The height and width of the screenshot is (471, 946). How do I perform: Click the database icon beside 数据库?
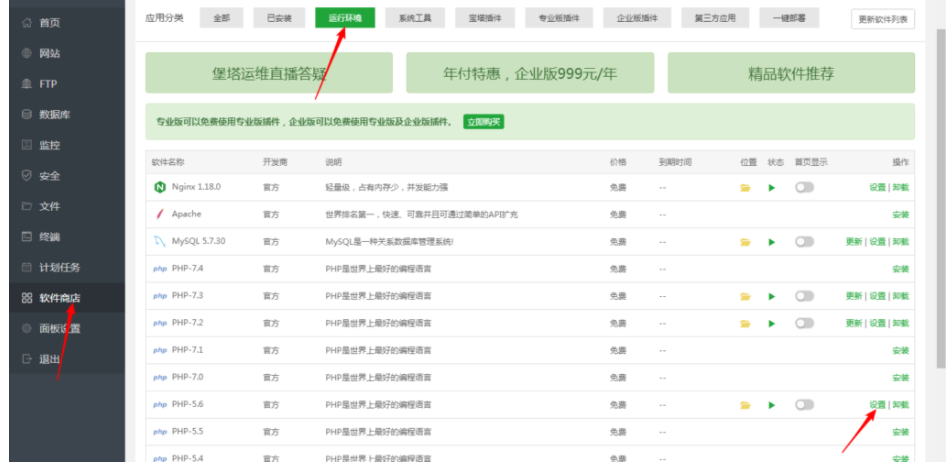27,115
